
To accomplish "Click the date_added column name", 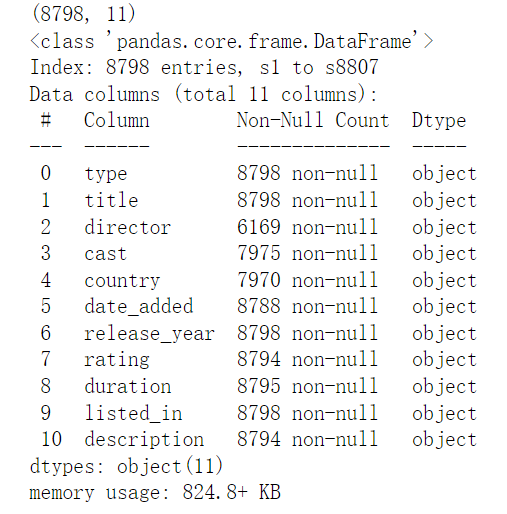I will [139, 306].
